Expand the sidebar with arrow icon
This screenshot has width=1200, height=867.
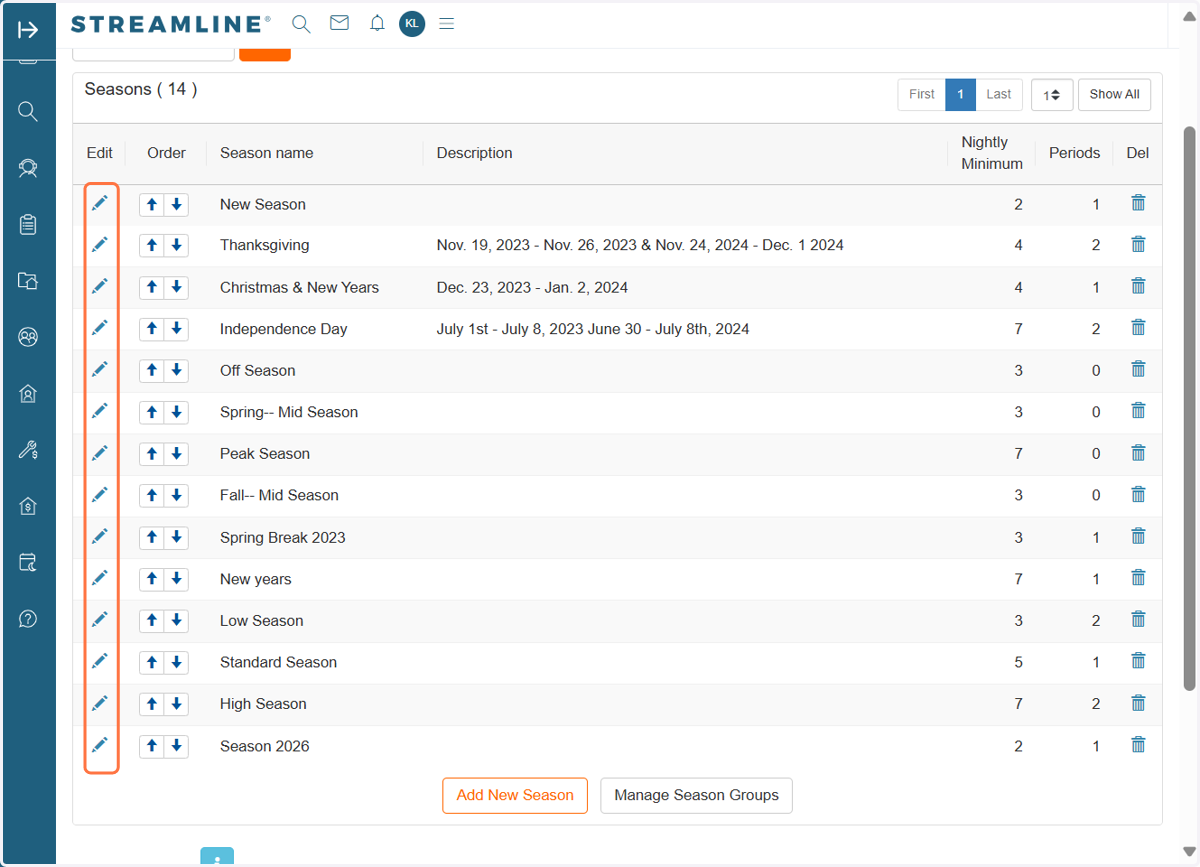click(28, 30)
